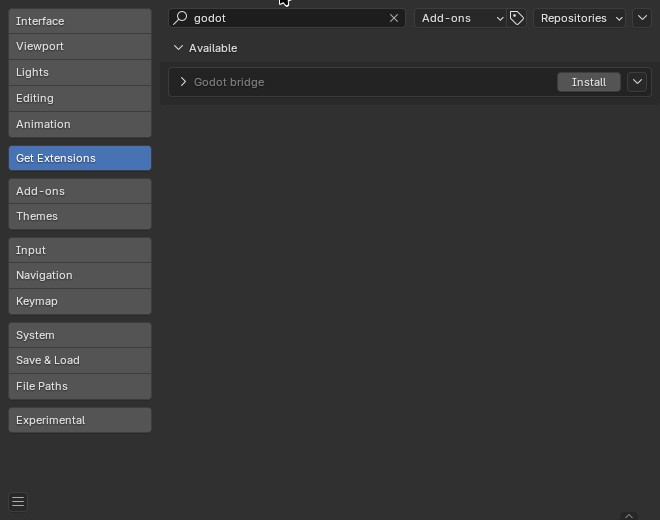
Task: Open the hamburger preferences menu
Action: (x=17, y=502)
